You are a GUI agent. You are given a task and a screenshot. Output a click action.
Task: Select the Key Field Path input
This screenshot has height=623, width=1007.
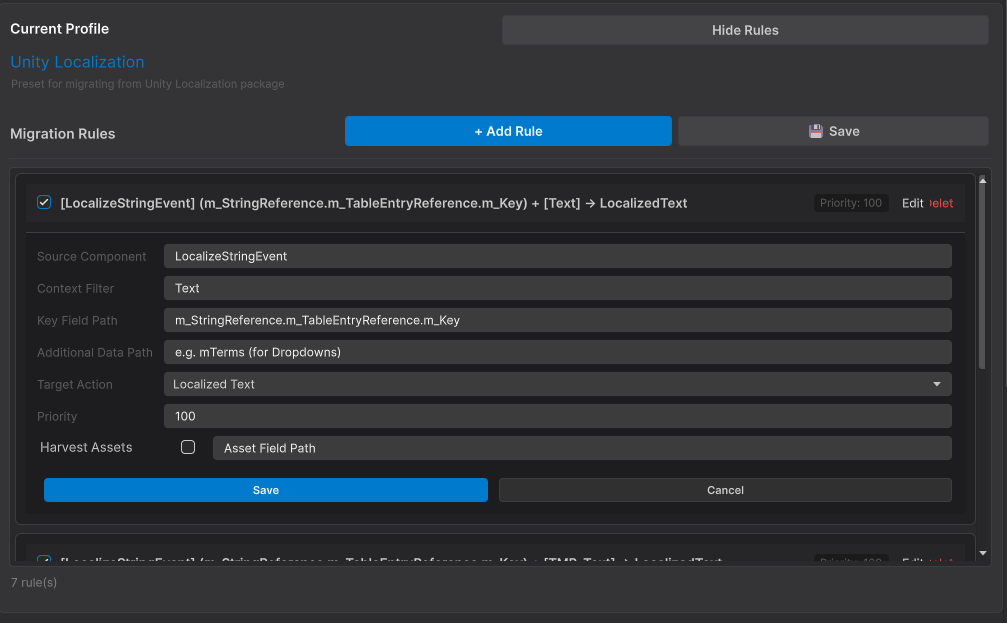pos(558,320)
